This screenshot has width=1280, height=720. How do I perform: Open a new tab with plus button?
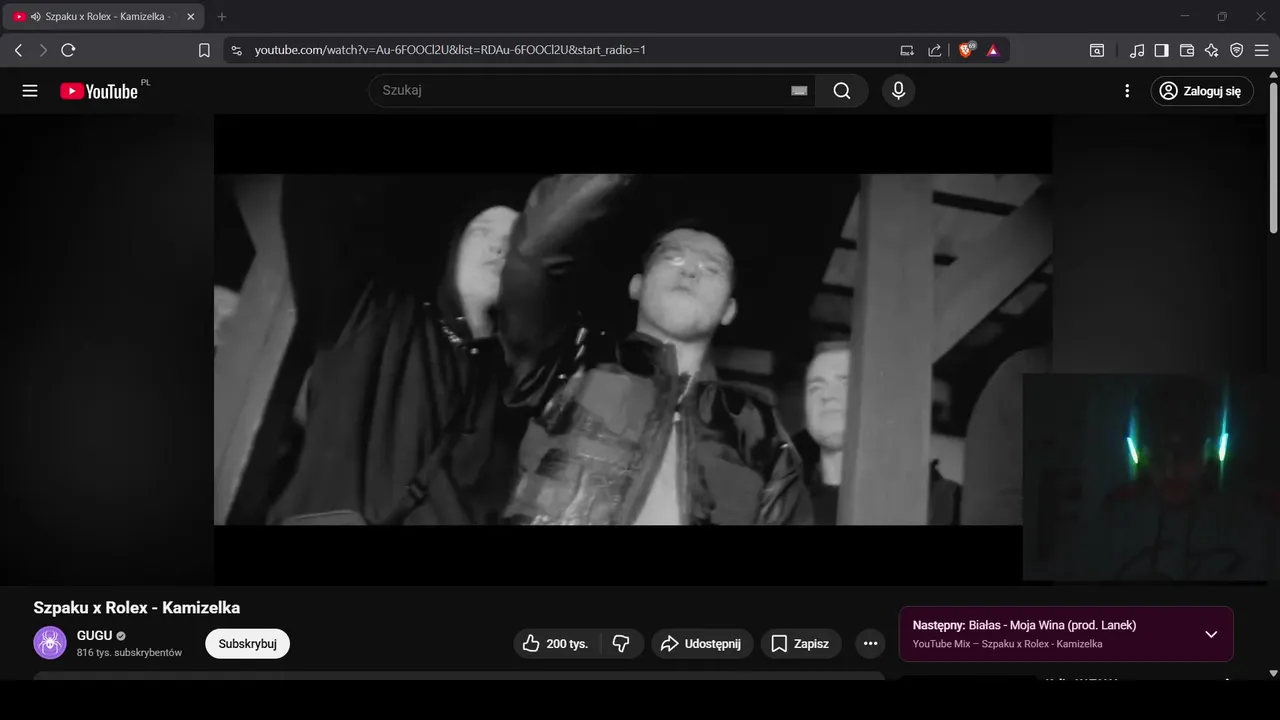[222, 17]
